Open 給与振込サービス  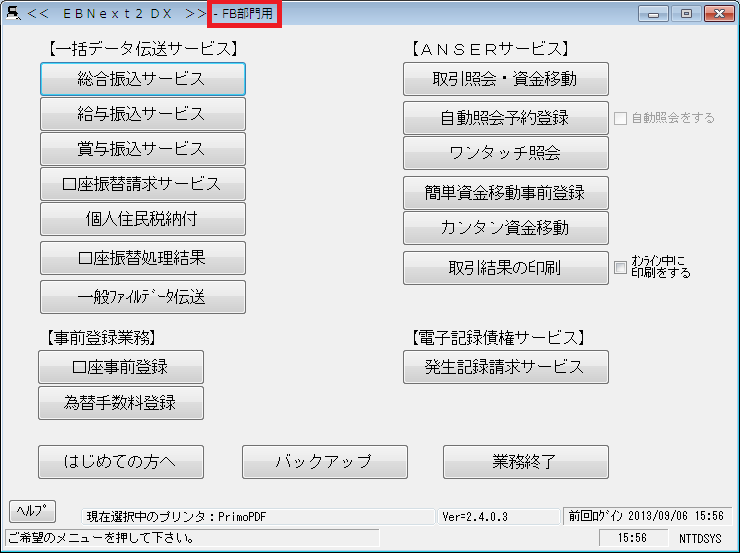click(143, 114)
